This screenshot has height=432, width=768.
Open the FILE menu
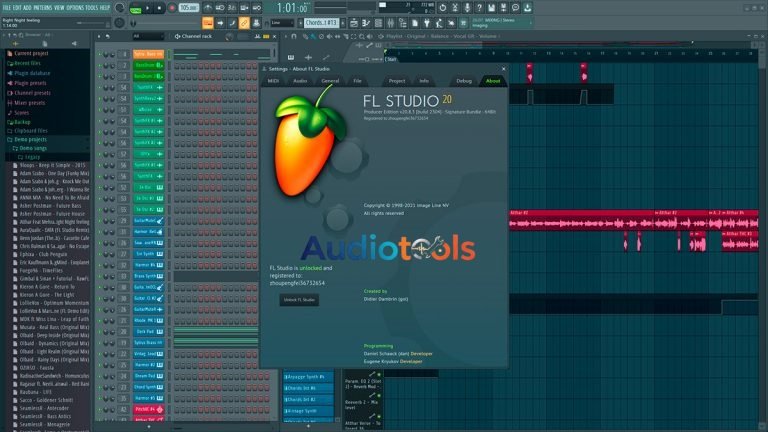click(6, 8)
